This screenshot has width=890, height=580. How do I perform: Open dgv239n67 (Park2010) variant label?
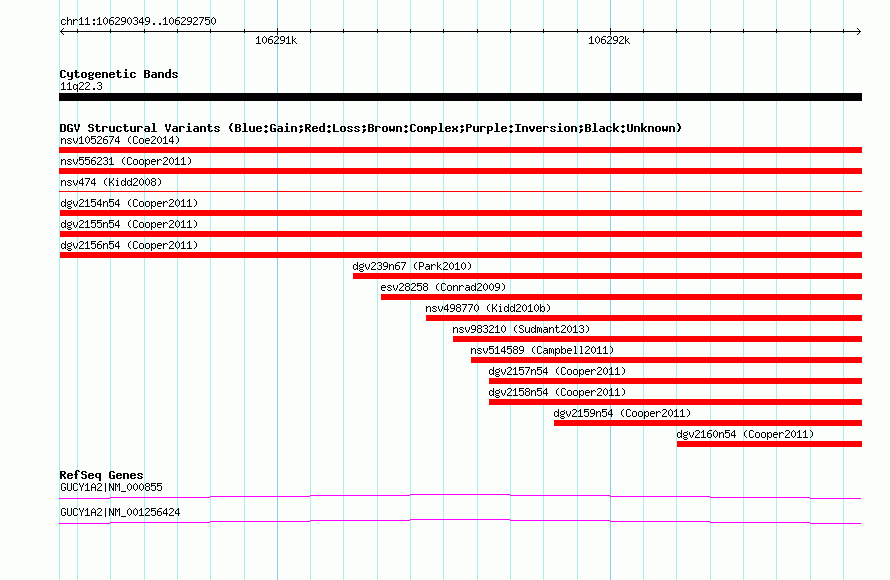[x=412, y=266]
